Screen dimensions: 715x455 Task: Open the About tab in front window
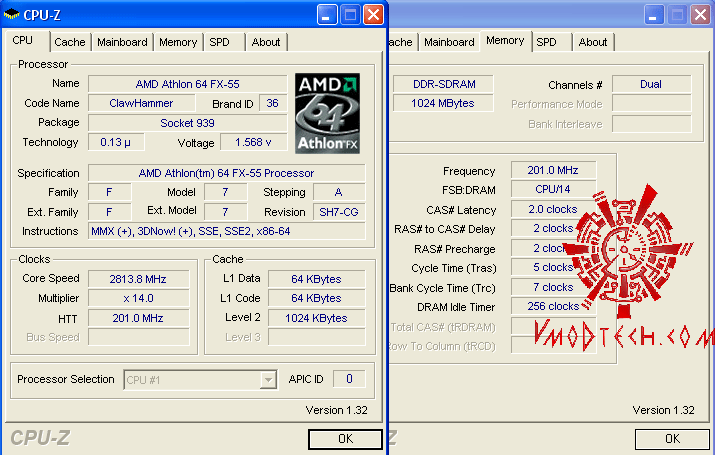coord(266,42)
